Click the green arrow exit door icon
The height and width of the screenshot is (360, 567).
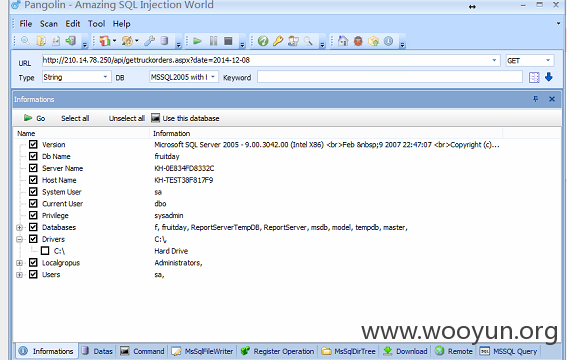(71, 40)
